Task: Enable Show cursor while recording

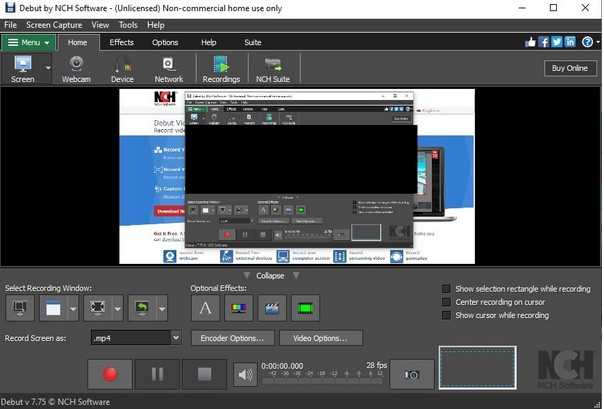Action: (446, 315)
